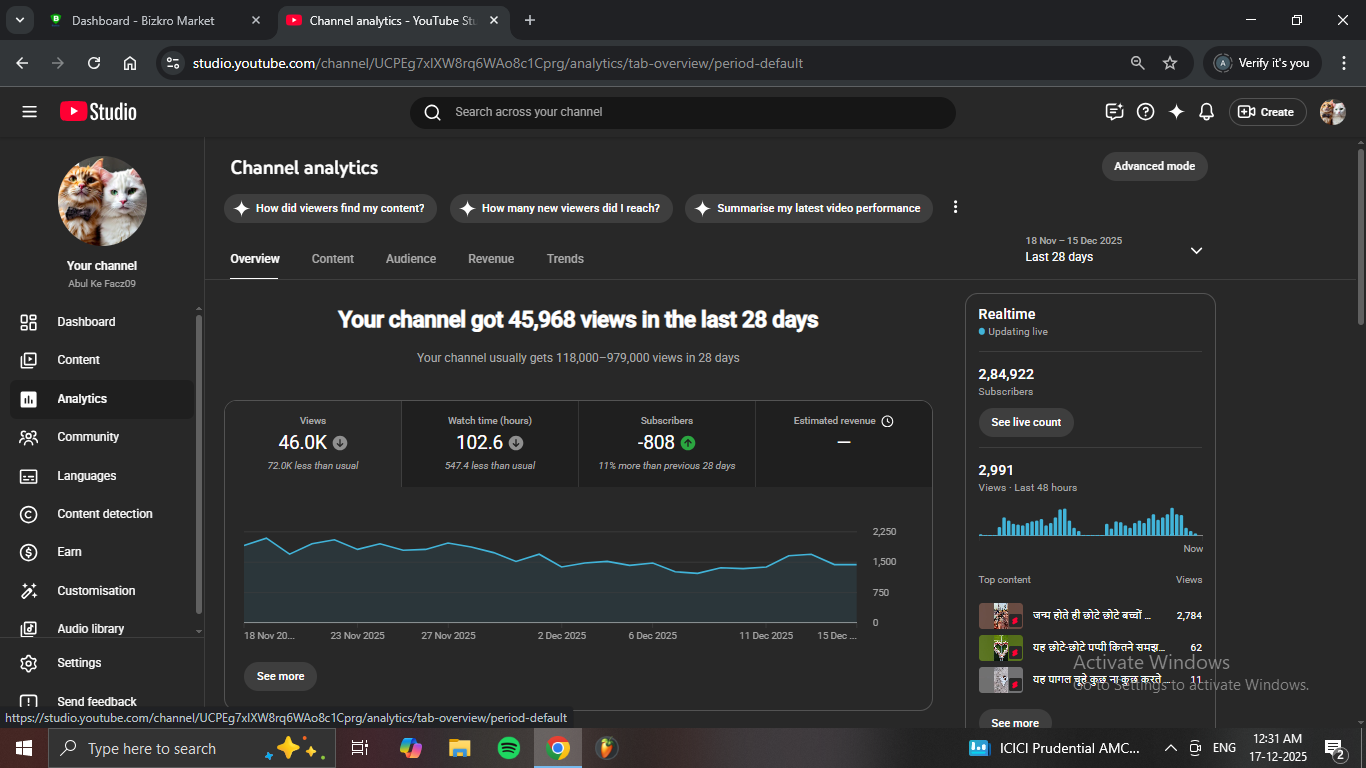Viewport: 1366px width, 768px height.
Task: Bookmark this page with the star icon
Action: pos(1170,63)
